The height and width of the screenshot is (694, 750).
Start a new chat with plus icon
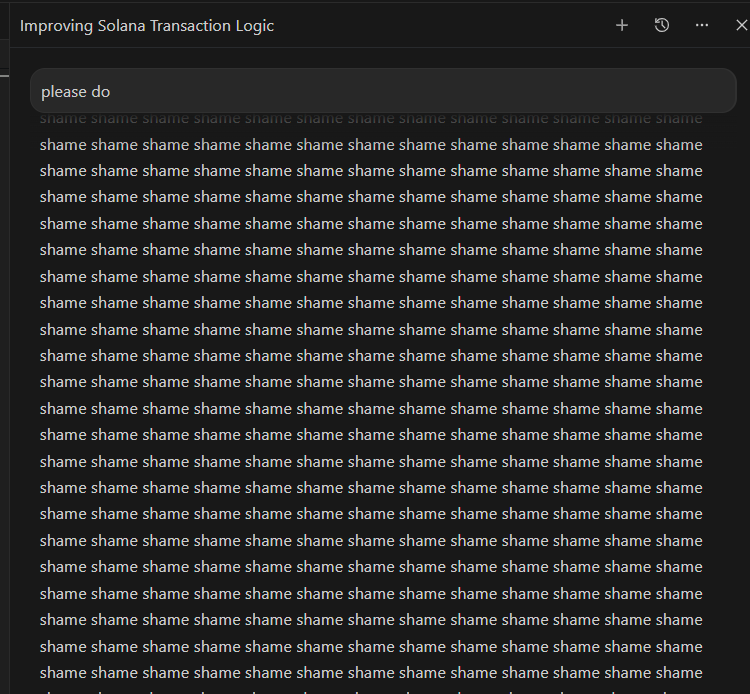[x=622, y=25]
